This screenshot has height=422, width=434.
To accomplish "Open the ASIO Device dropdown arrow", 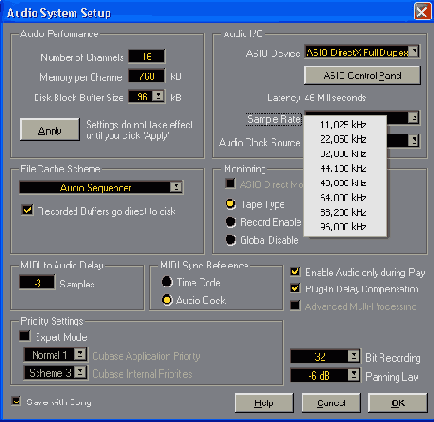I will click(x=414, y=52).
